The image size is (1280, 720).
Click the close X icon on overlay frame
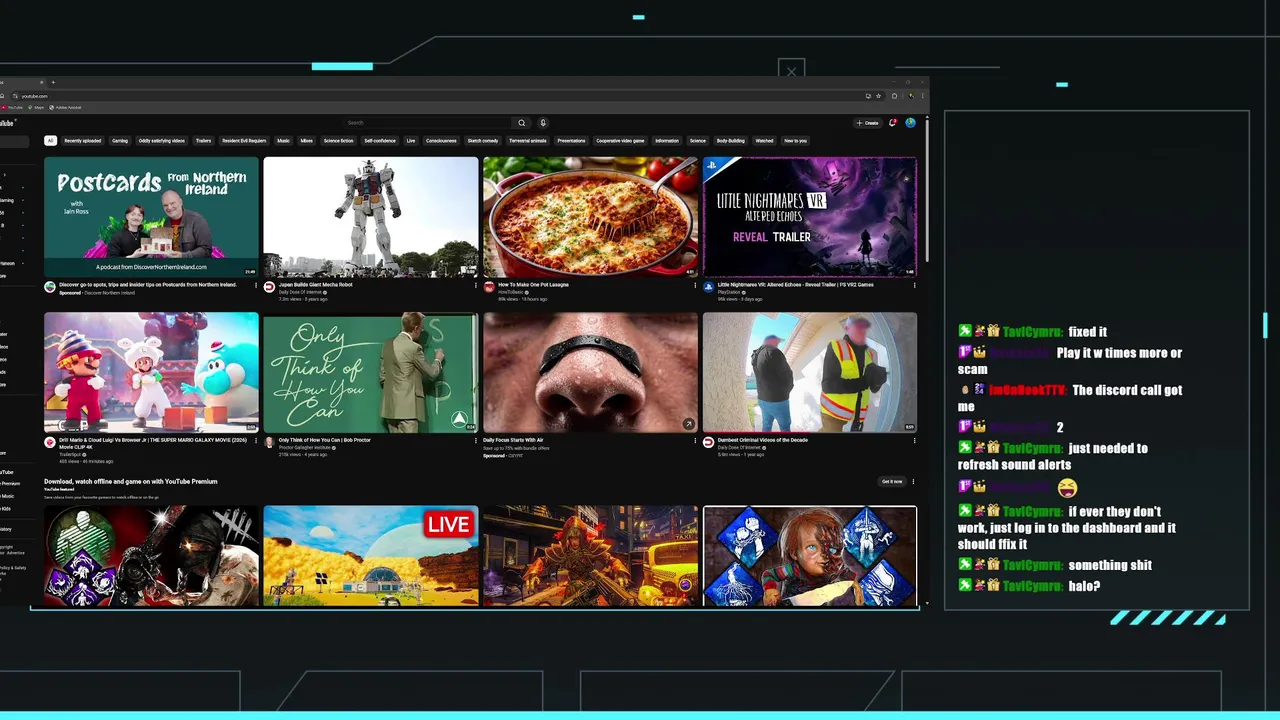[x=791, y=71]
